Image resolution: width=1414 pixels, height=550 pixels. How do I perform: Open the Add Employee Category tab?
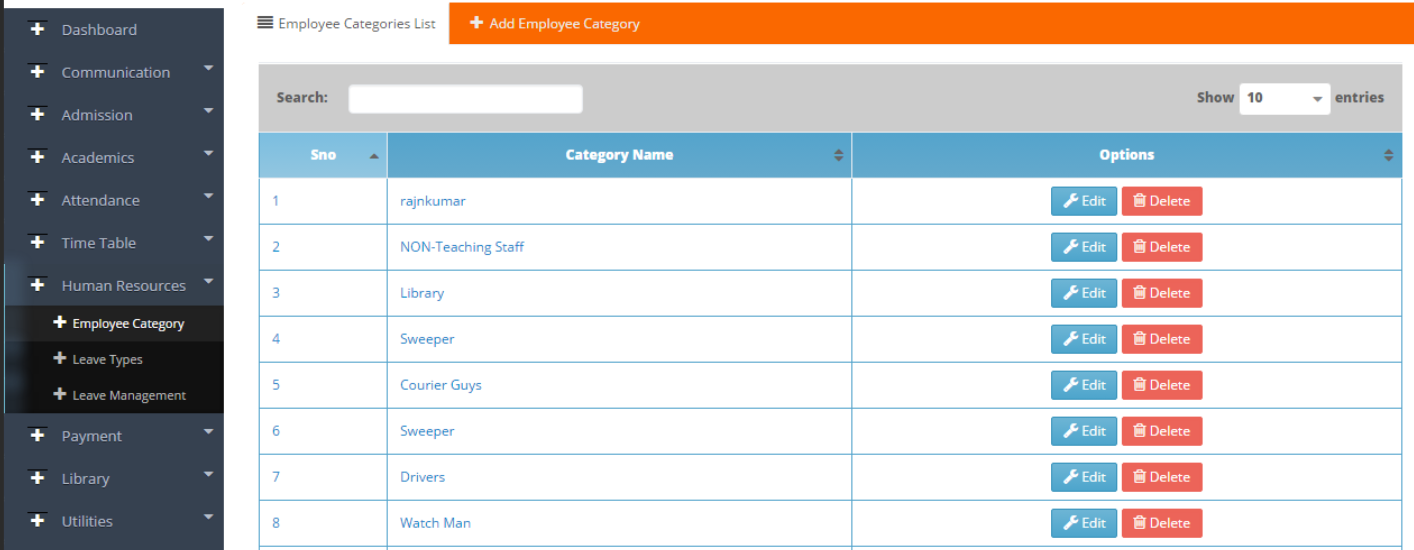tap(555, 23)
